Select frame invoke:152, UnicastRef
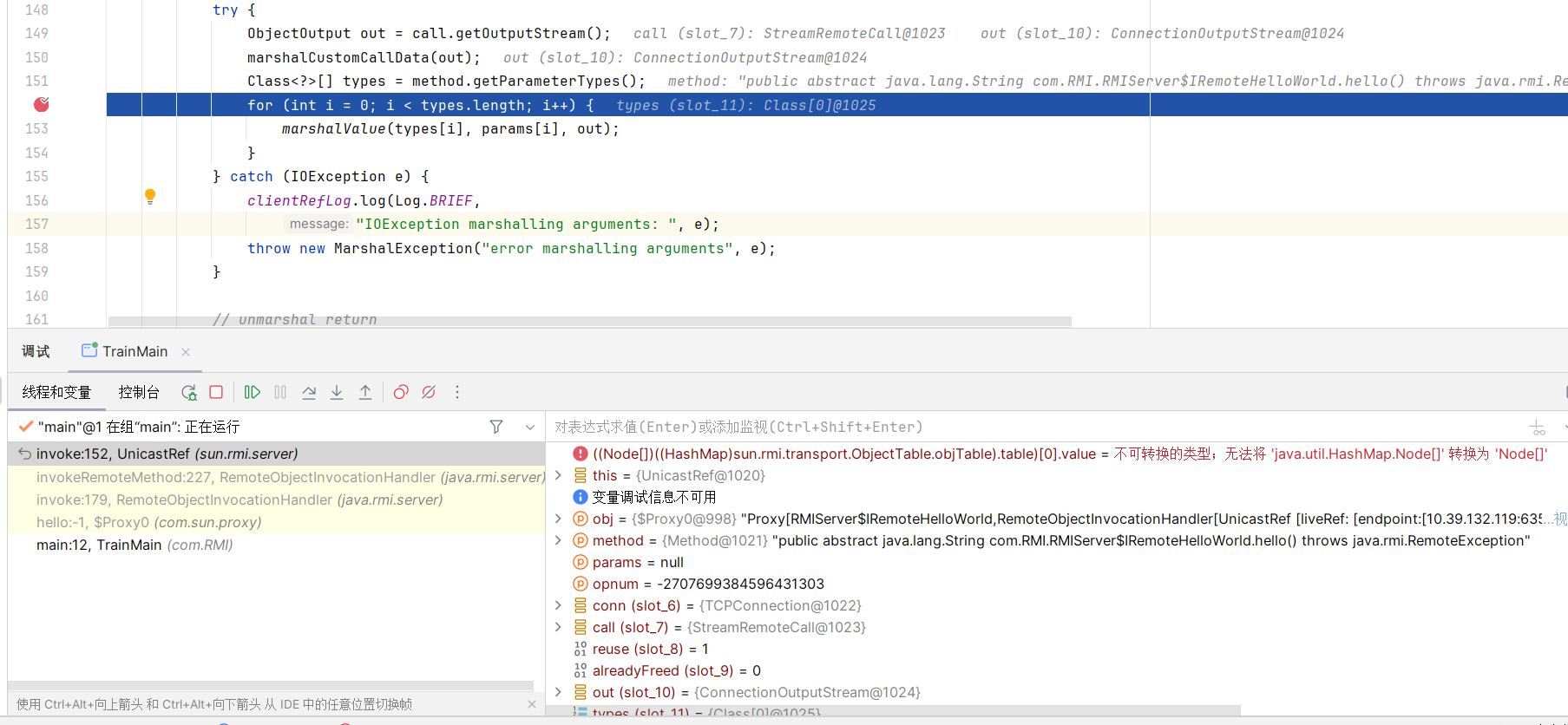 (276, 454)
